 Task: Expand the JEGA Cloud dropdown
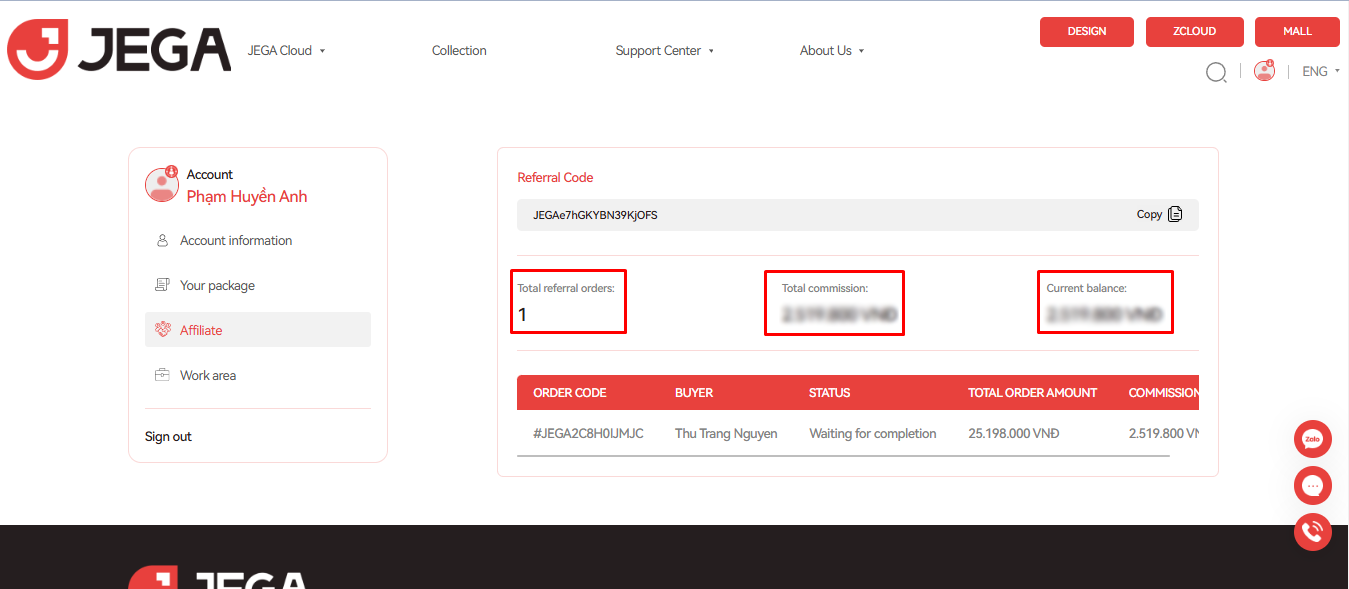(287, 51)
